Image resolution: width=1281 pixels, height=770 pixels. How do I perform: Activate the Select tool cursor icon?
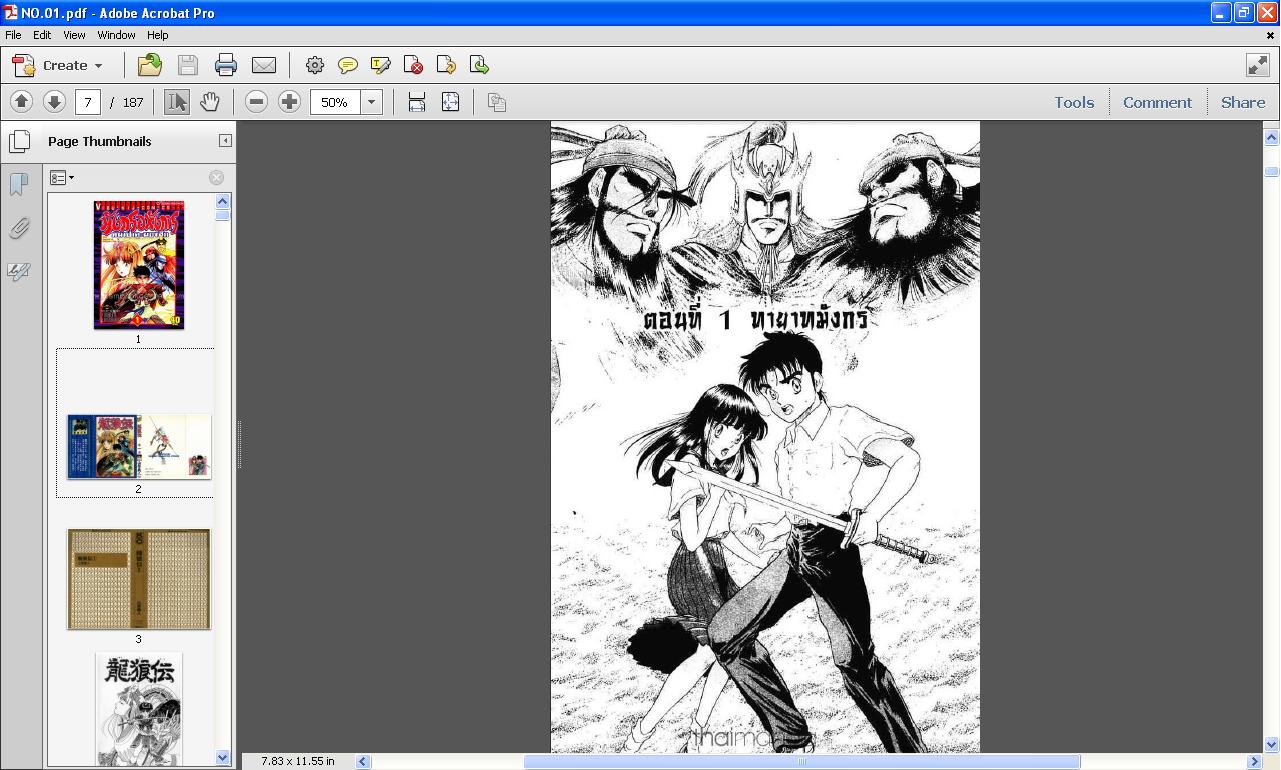(176, 102)
